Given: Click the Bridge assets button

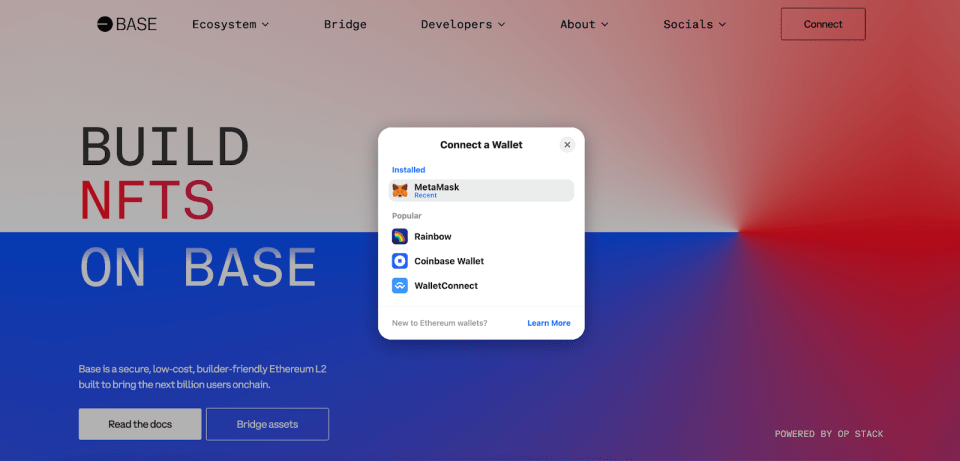Looking at the screenshot, I should 267,424.
